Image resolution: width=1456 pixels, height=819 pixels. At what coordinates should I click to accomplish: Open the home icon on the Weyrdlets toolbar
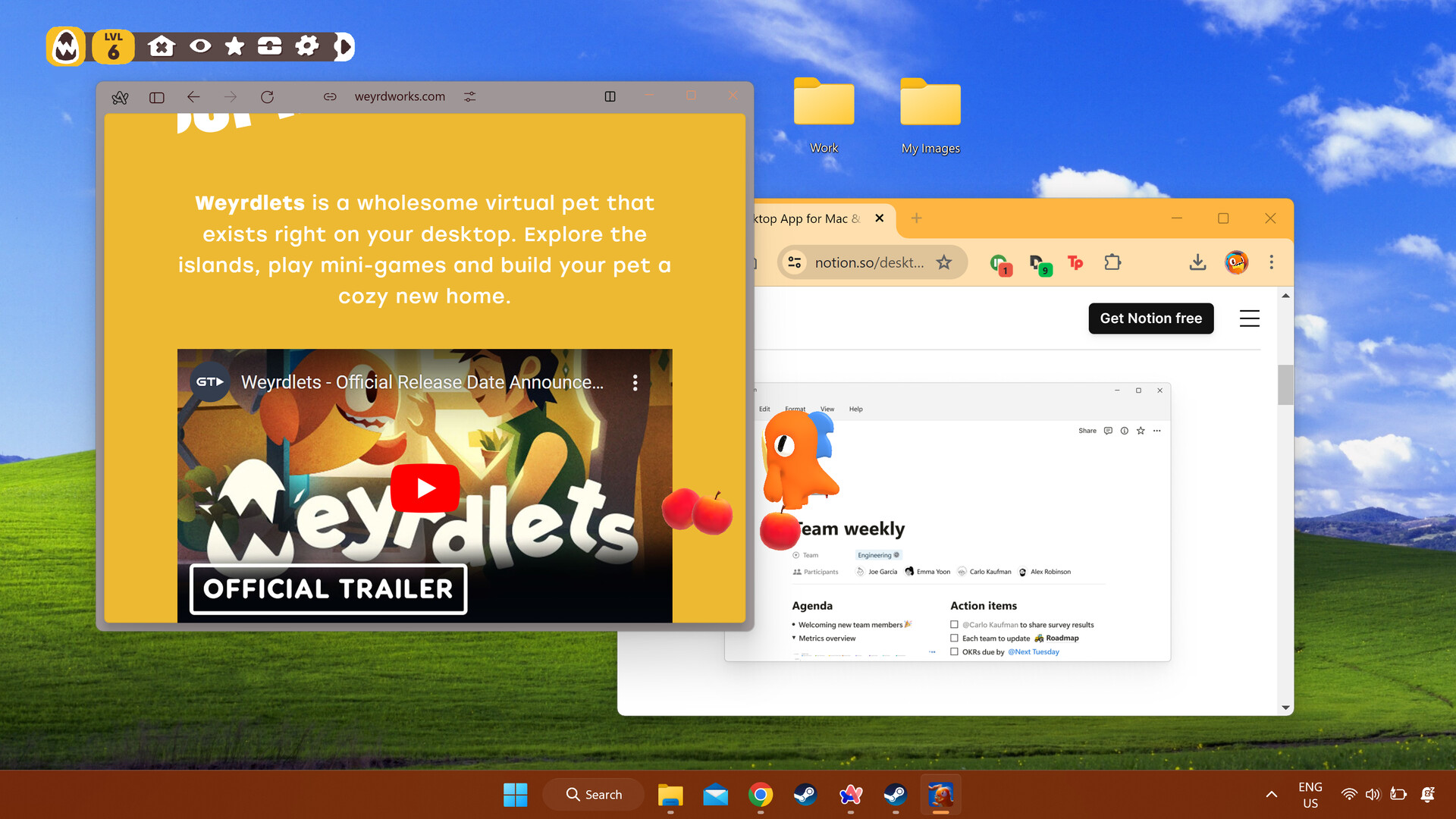click(162, 46)
